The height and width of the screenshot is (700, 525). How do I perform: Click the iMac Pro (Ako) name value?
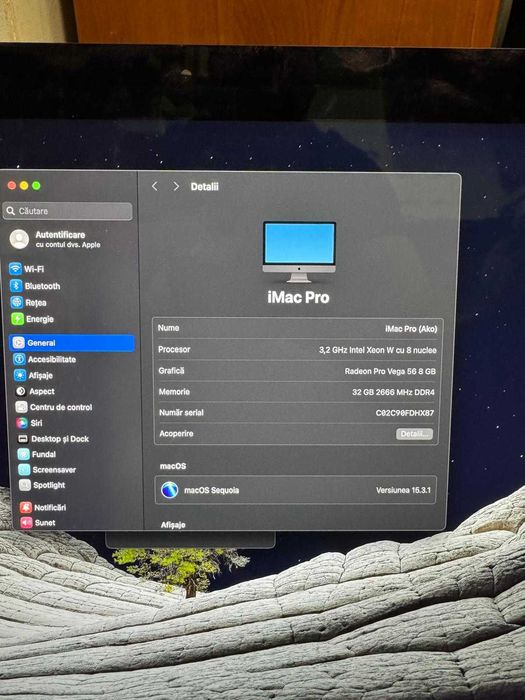tap(411, 329)
